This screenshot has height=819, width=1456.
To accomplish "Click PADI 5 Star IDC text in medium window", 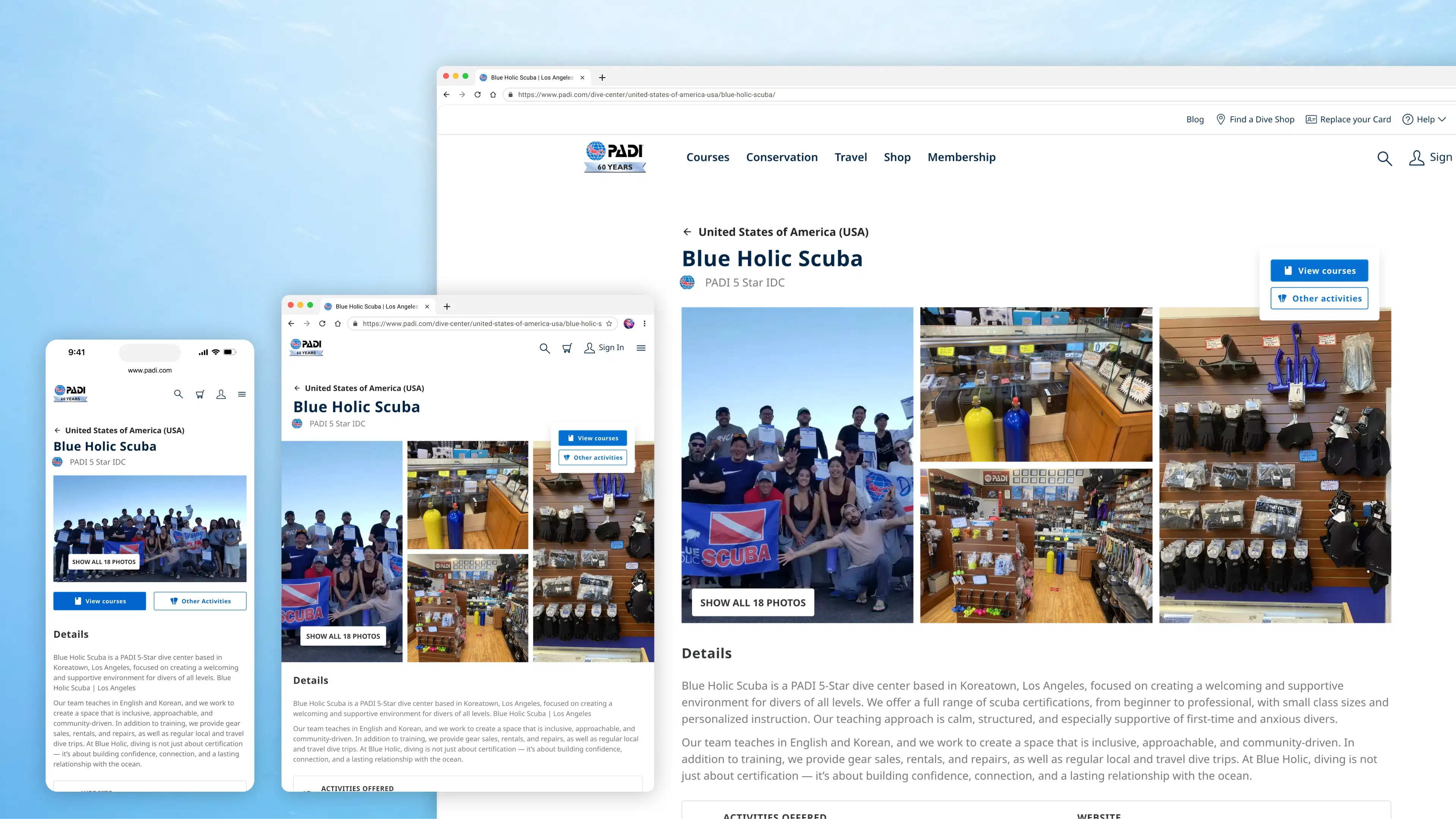I will [337, 424].
